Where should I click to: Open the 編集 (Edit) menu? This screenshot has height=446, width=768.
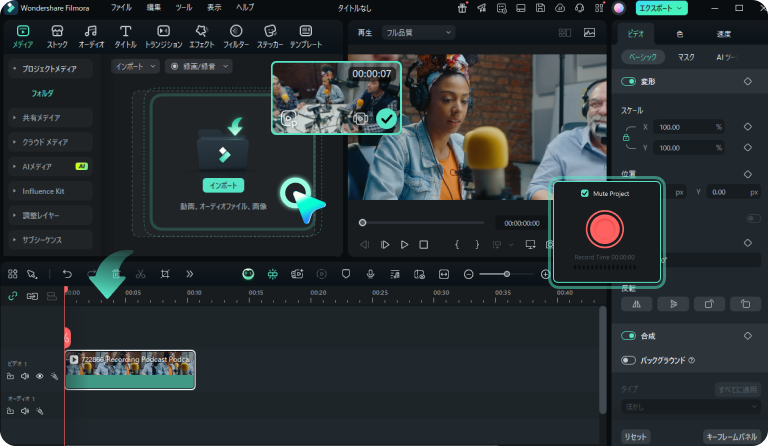(x=154, y=8)
